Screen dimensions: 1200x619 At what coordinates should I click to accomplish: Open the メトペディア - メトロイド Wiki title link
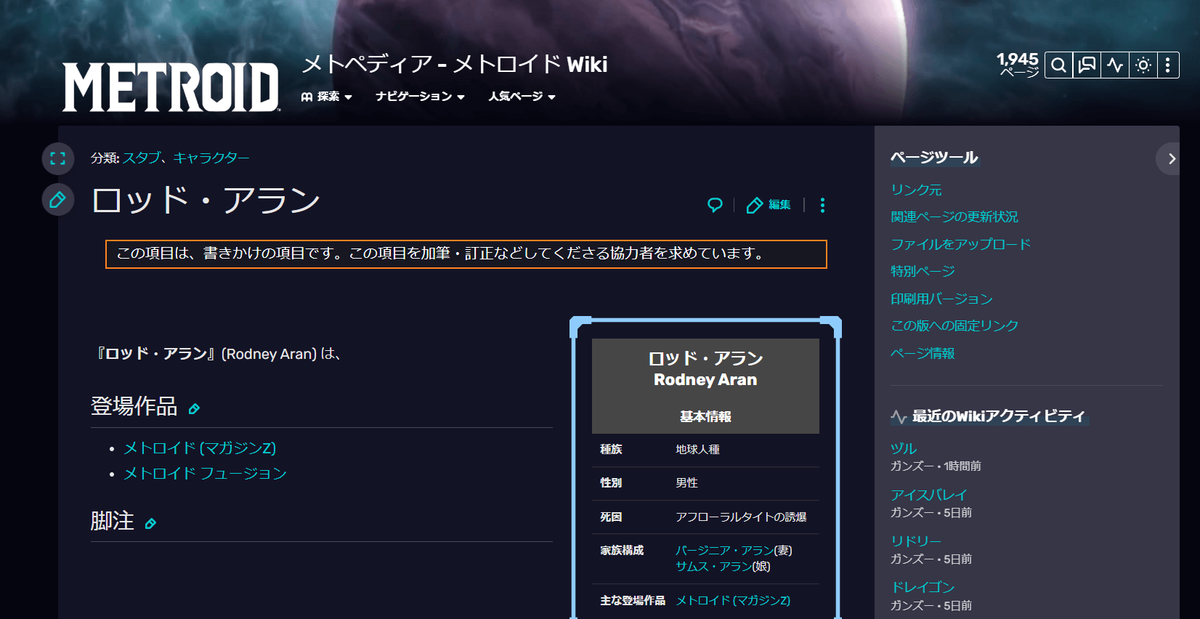(455, 65)
